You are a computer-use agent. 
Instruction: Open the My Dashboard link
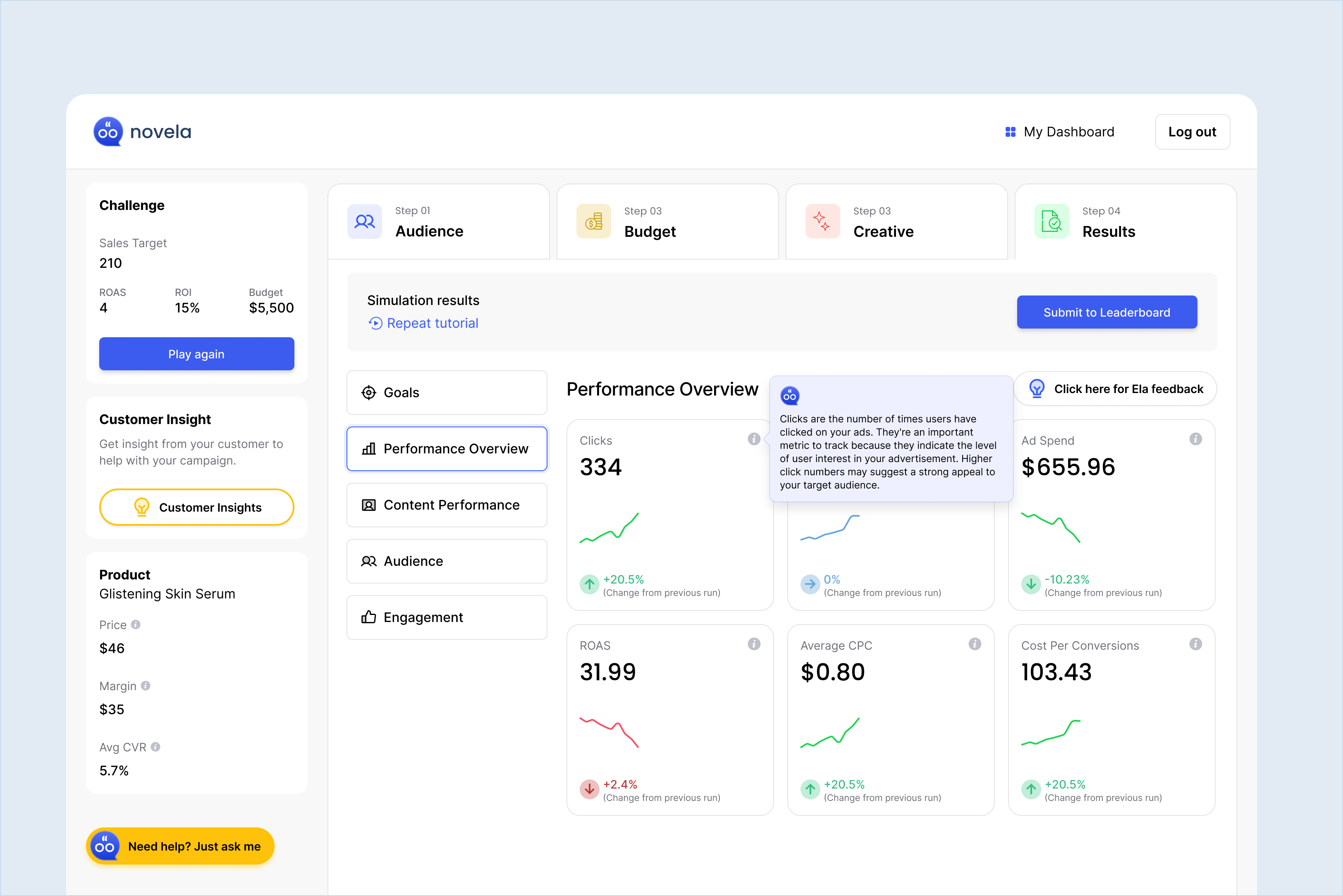tap(1059, 132)
